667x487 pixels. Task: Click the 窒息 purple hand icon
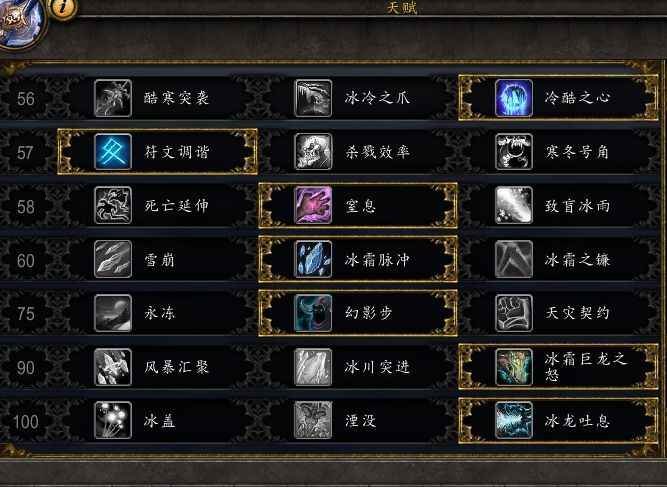click(313, 205)
